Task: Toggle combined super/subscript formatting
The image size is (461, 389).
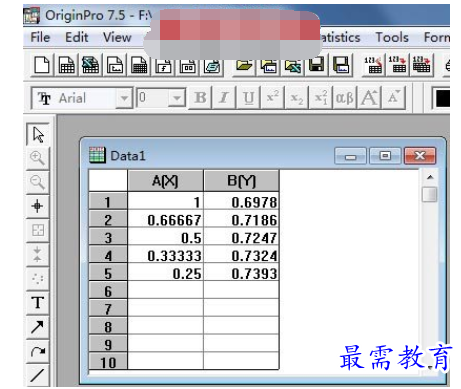Action: (321, 98)
